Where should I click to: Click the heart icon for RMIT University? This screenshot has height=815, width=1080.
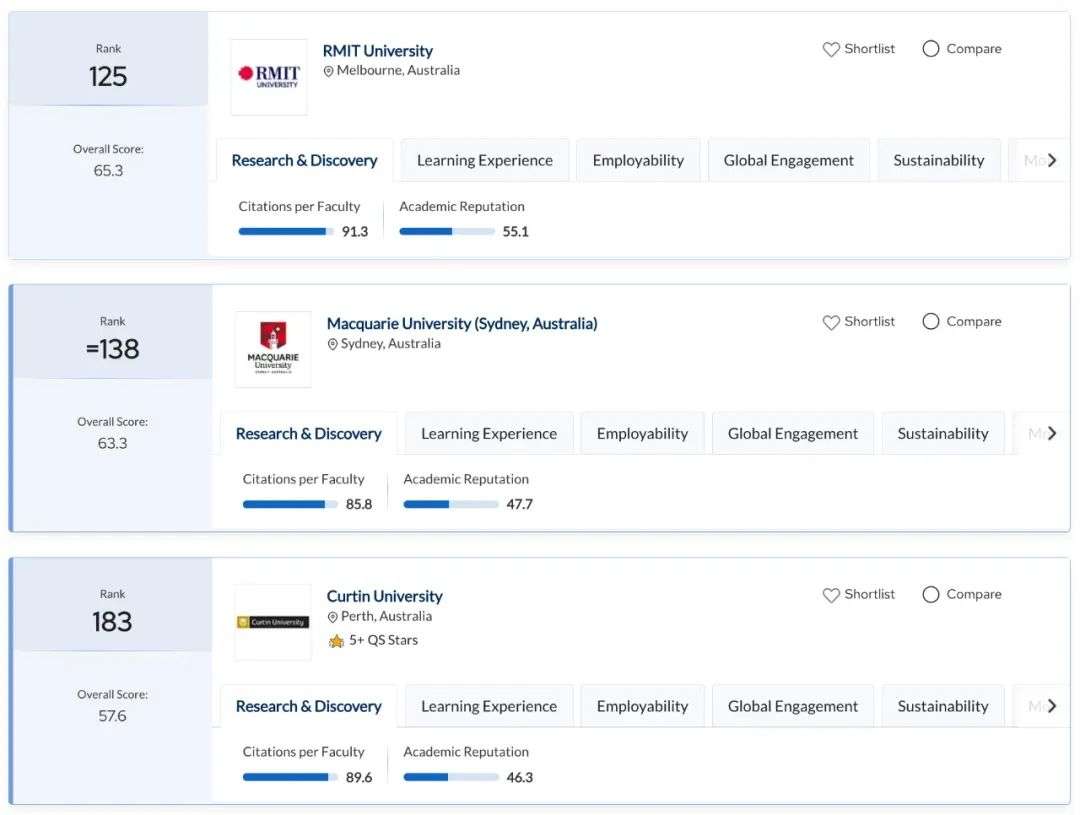click(831, 50)
